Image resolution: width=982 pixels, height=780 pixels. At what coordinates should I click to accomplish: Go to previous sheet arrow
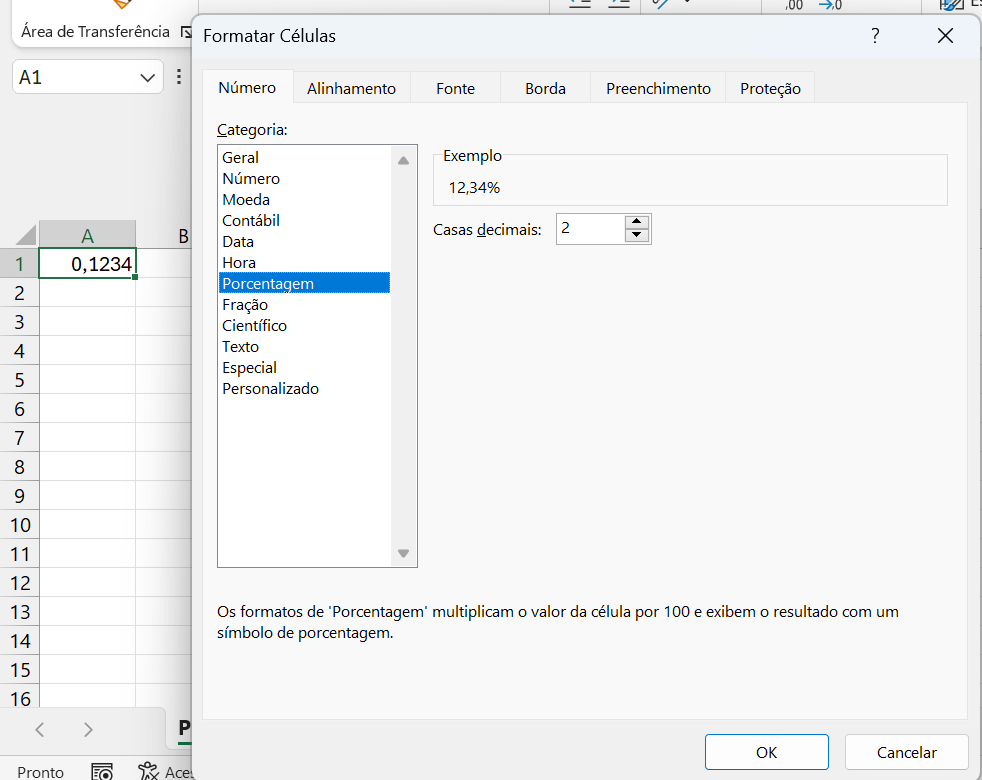40,729
